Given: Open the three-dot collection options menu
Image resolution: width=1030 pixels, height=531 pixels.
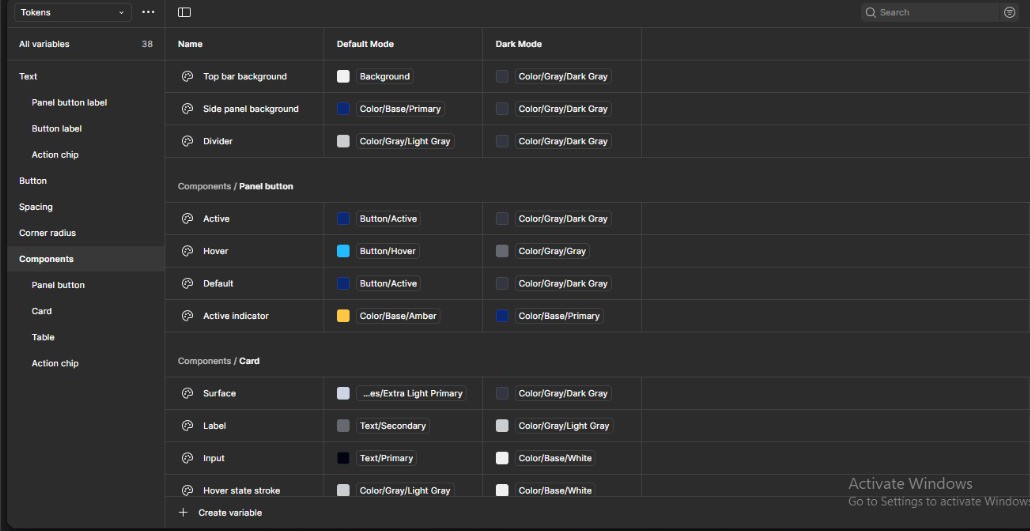Looking at the screenshot, I should coord(148,12).
